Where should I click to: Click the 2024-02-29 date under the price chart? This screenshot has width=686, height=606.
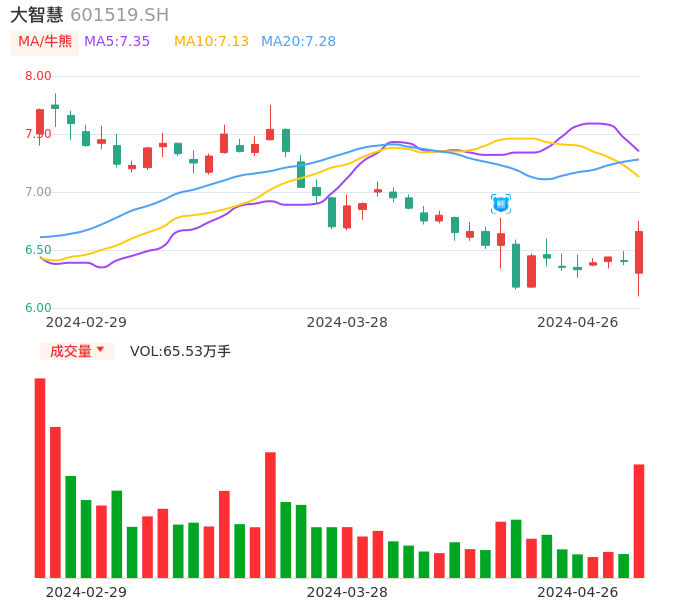[86, 322]
